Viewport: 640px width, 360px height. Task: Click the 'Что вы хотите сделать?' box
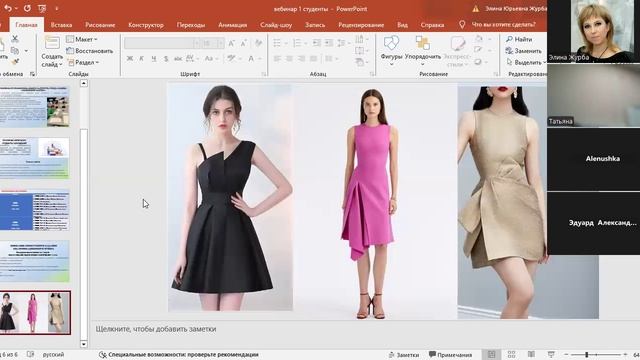(503, 24)
